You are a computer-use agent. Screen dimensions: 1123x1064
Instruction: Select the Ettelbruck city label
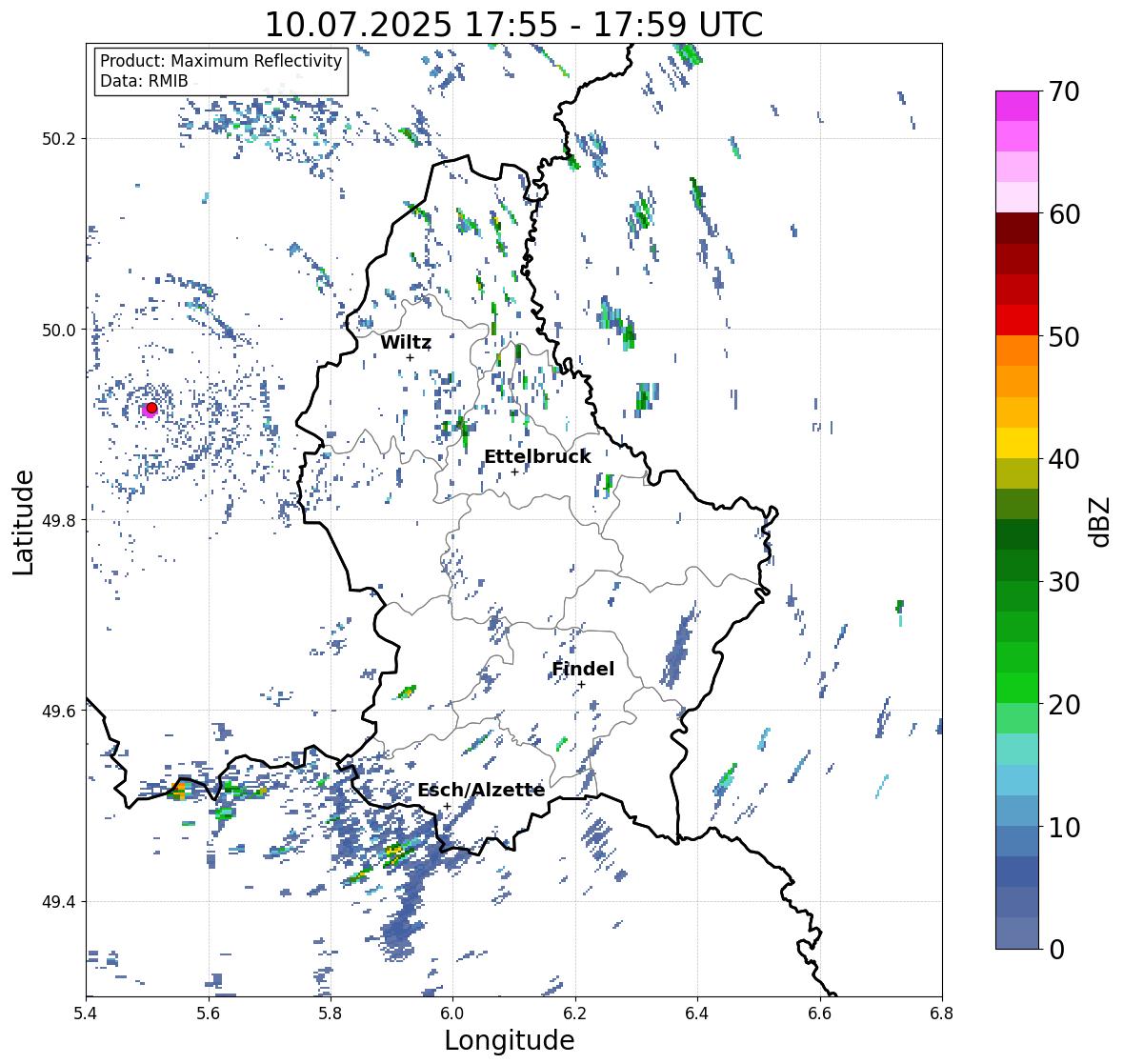tap(538, 457)
